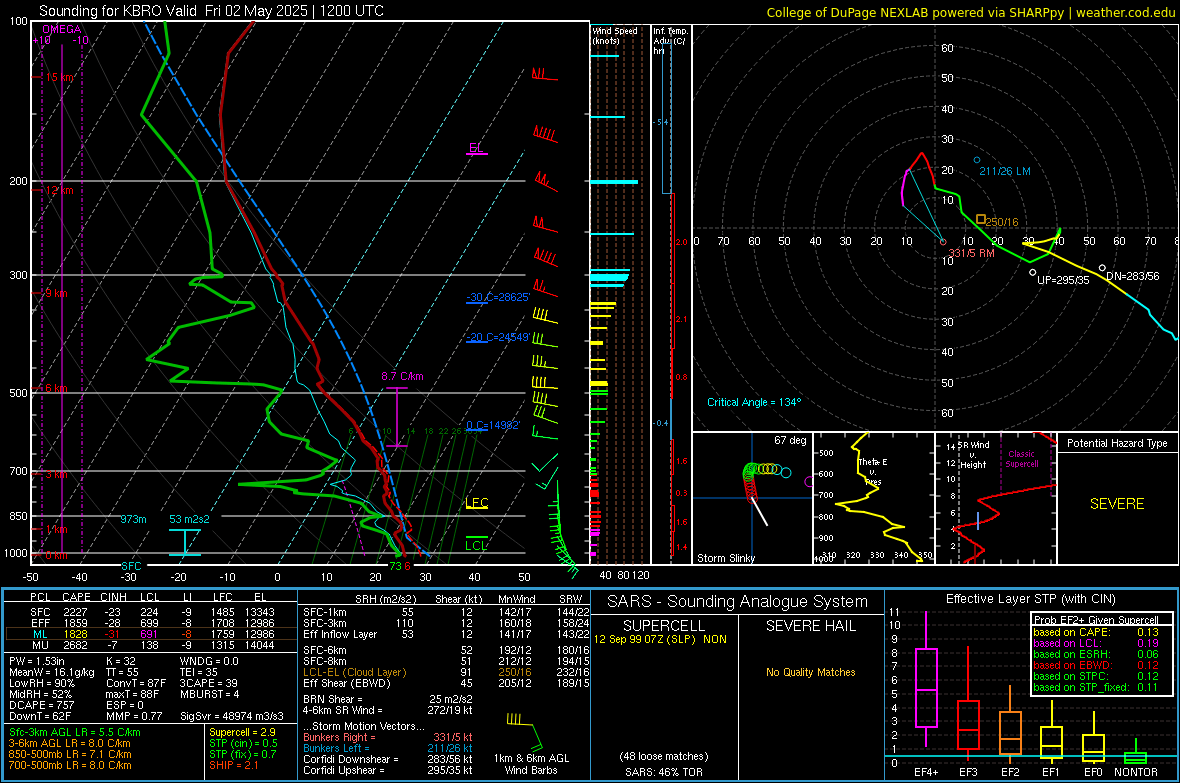Click the MU parcel CAPE value 2682

pyautogui.click(x=75, y=645)
